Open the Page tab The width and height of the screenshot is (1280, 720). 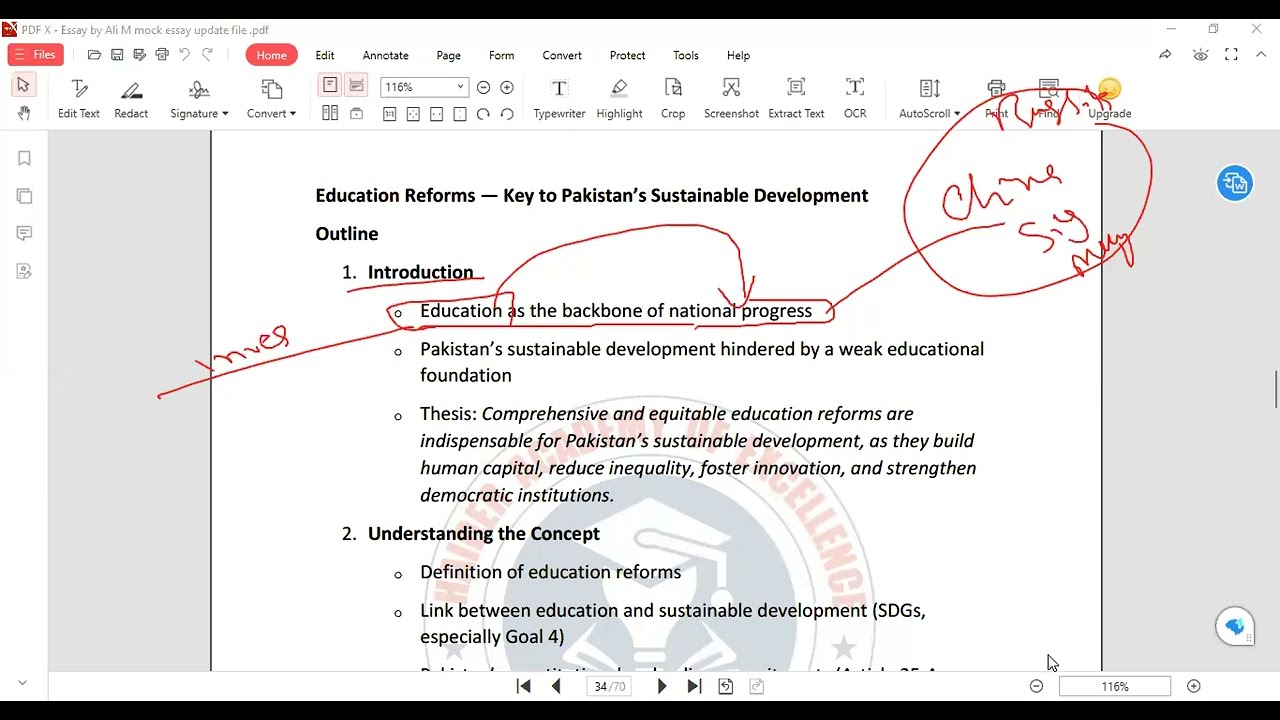448,55
